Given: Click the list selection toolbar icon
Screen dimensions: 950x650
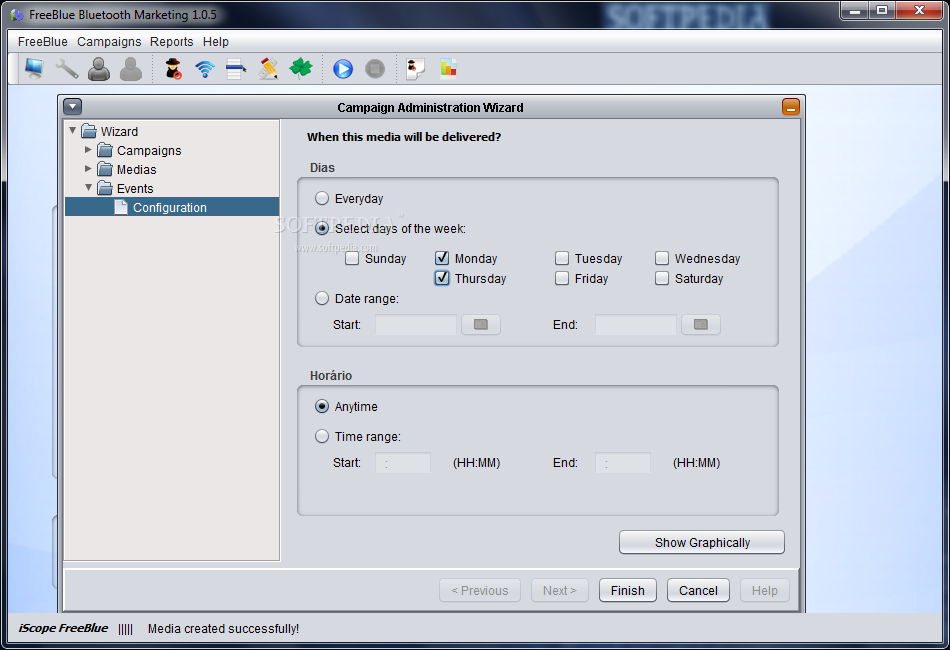Looking at the screenshot, I should coord(236,68).
